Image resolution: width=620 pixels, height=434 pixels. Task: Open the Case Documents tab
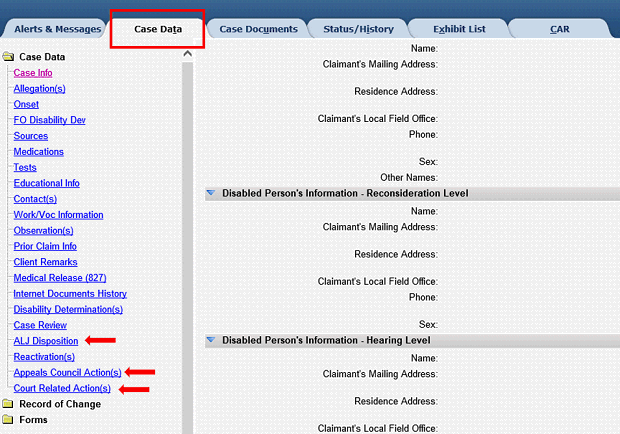point(258,29)
